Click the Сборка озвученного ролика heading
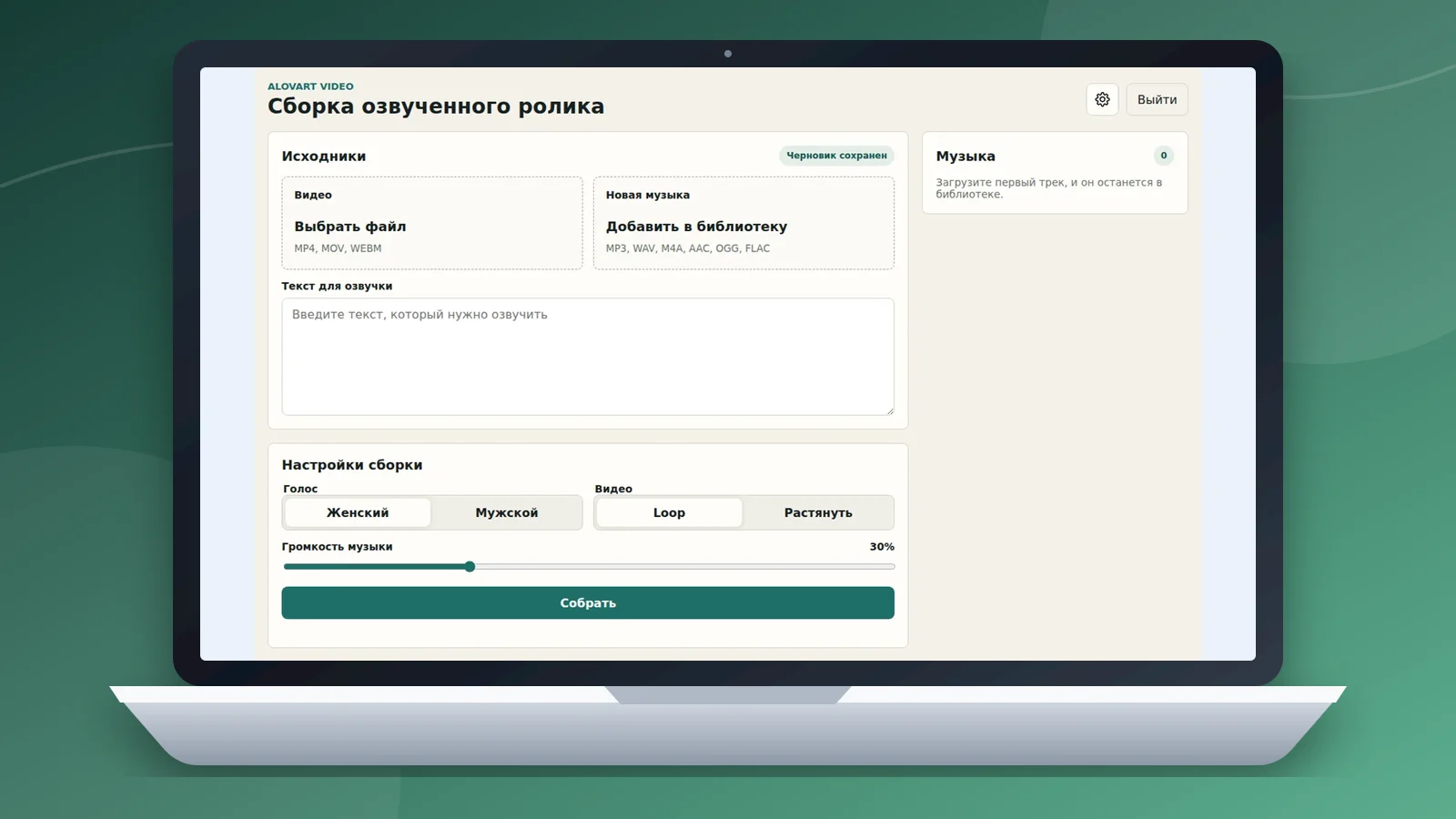The width and height of the screenshot is (1456, 819). click(x=436, y=106)
